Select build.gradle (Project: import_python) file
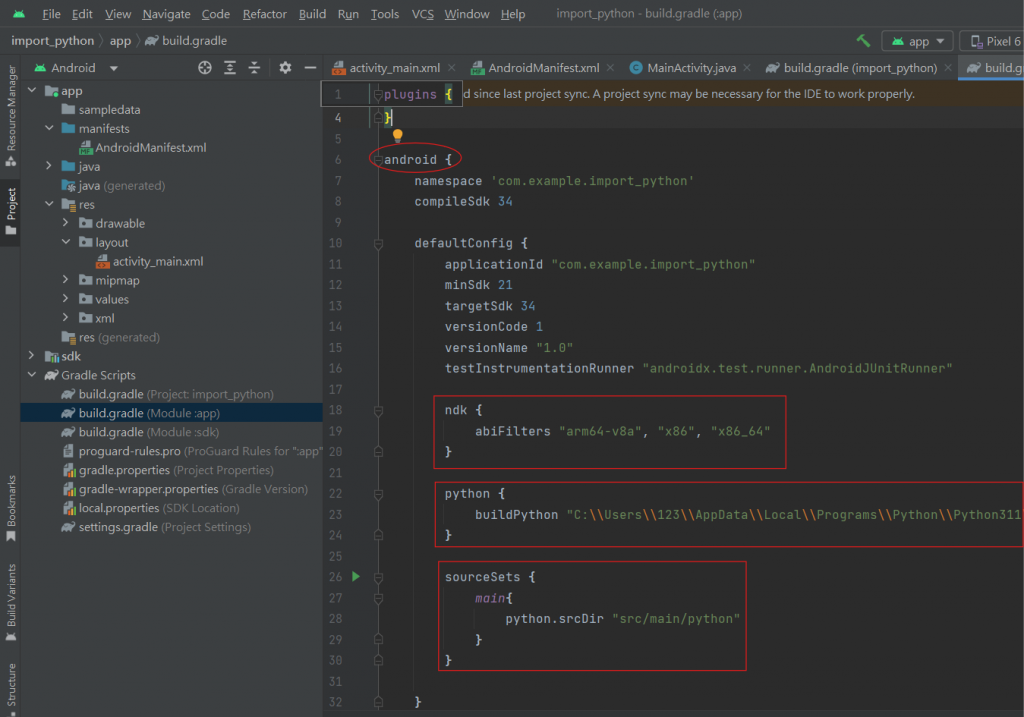Image resolution: width=1024 pixels, height=717 pixels. pyautogui.click(x=167, y=394)
